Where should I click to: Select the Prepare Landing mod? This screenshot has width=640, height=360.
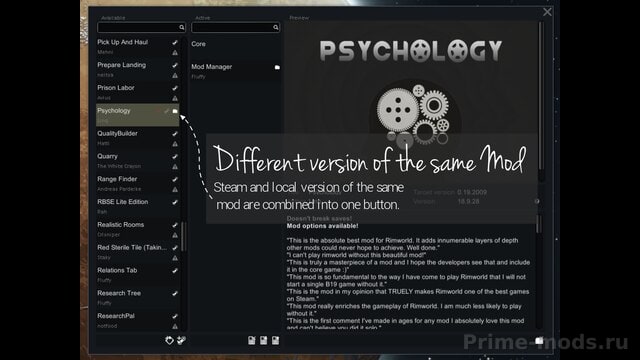138,70
